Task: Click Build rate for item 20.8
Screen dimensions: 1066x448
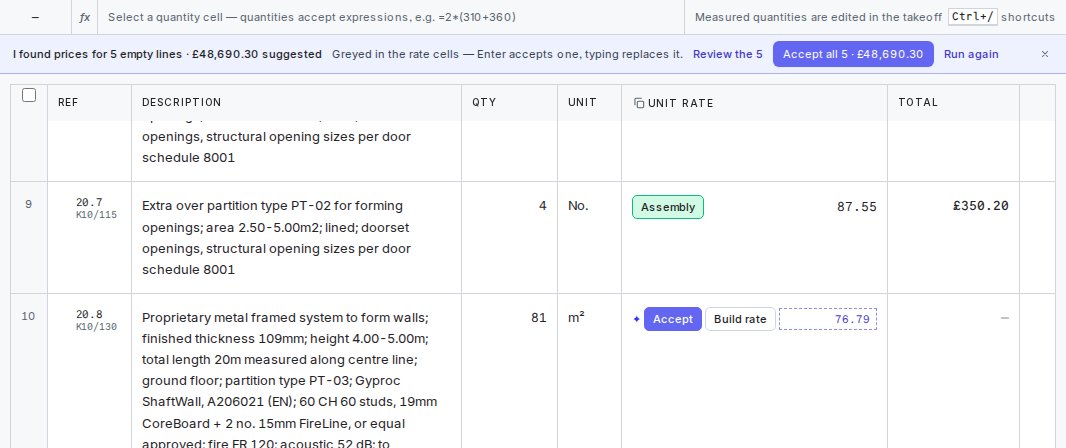Action: click(740, 319)
